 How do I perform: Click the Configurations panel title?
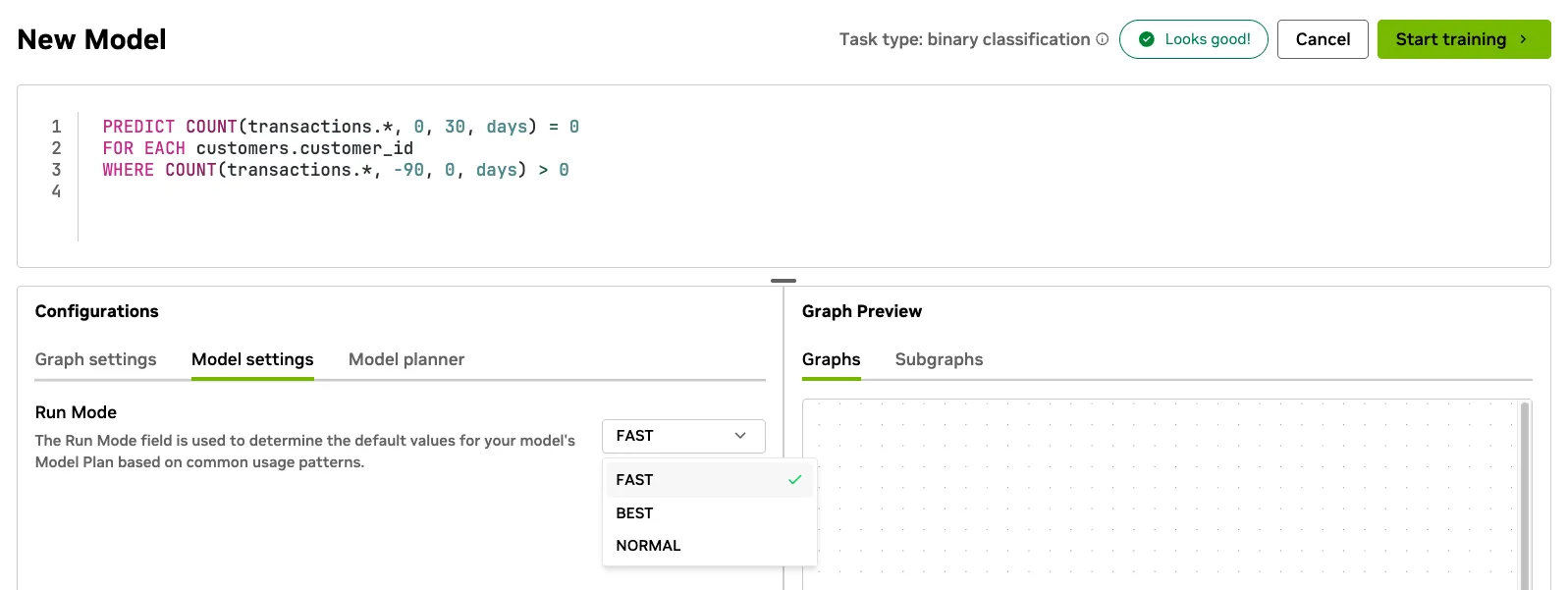[97, 311]
